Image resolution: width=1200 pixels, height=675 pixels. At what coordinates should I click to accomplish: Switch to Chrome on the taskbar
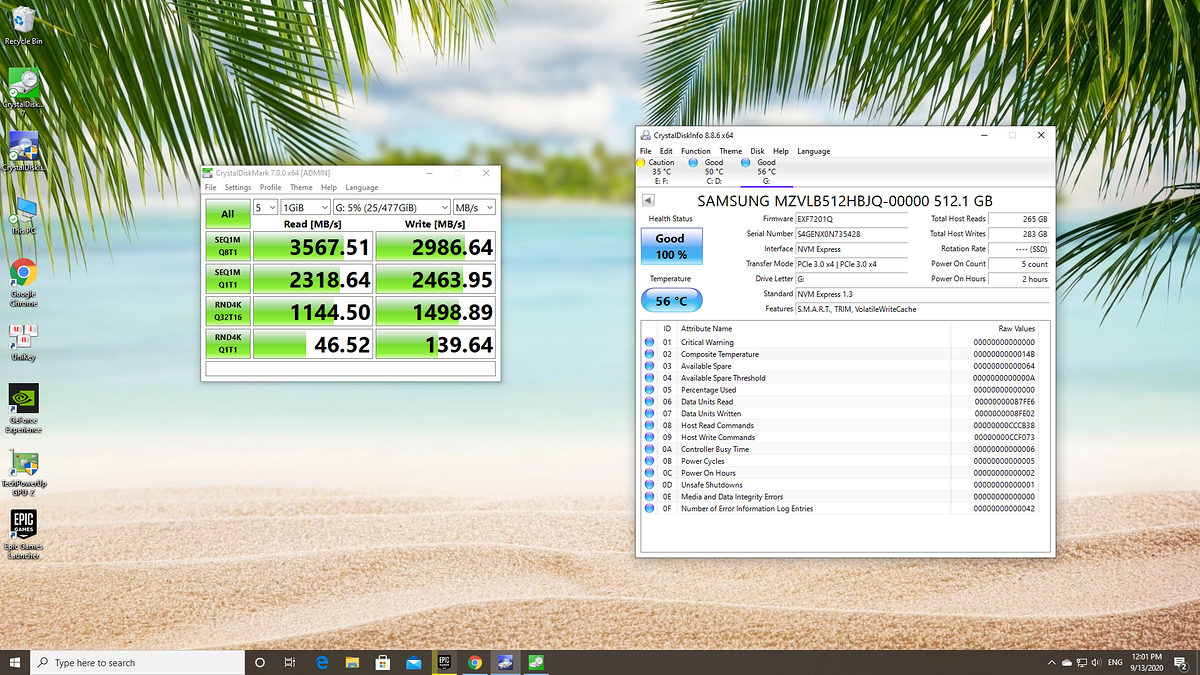point(475,662)
